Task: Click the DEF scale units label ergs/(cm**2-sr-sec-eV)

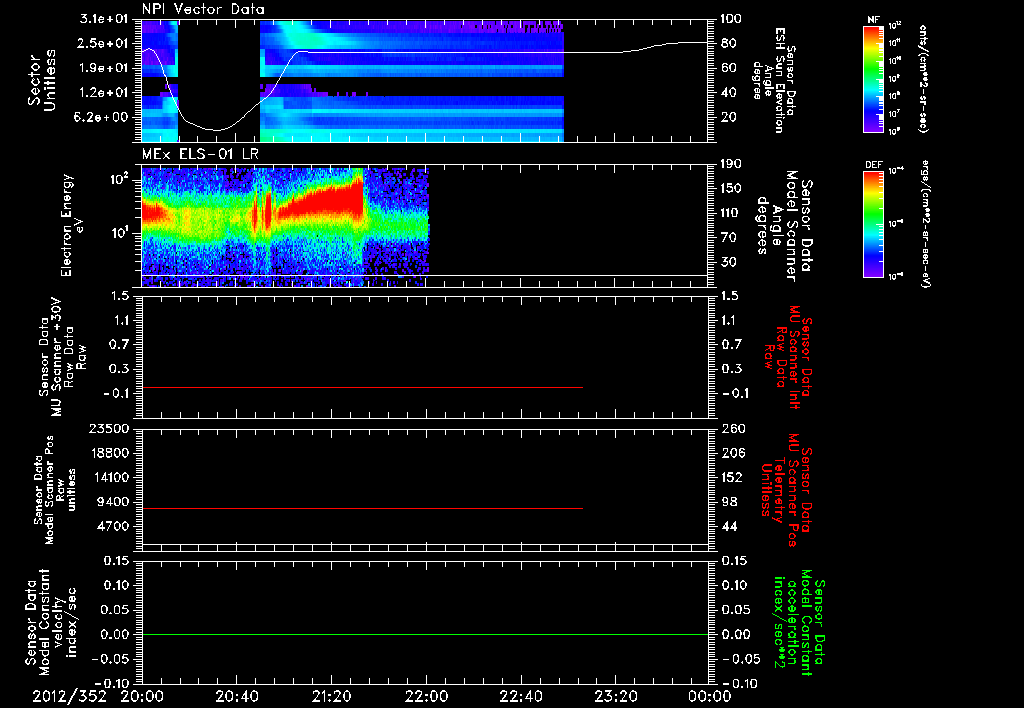Action: click(924, 223)
